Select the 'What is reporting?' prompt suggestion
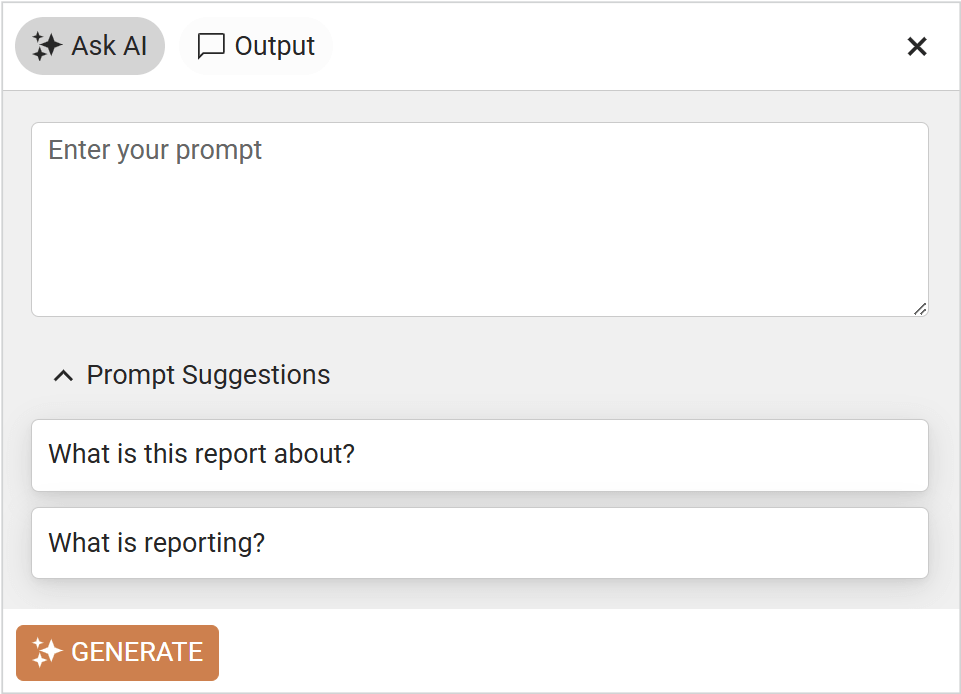The image size is (961, 694). click(480, 543)
